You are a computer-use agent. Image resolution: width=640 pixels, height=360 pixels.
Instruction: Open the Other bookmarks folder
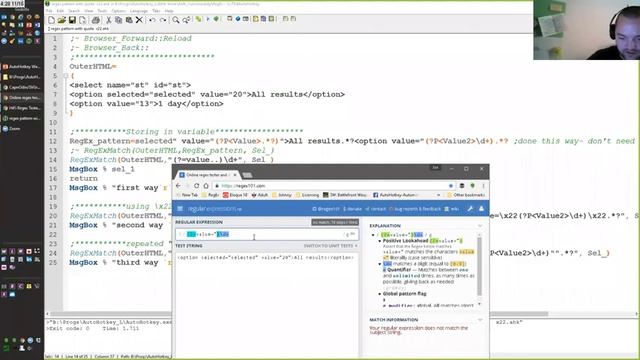tap(466, 195)
